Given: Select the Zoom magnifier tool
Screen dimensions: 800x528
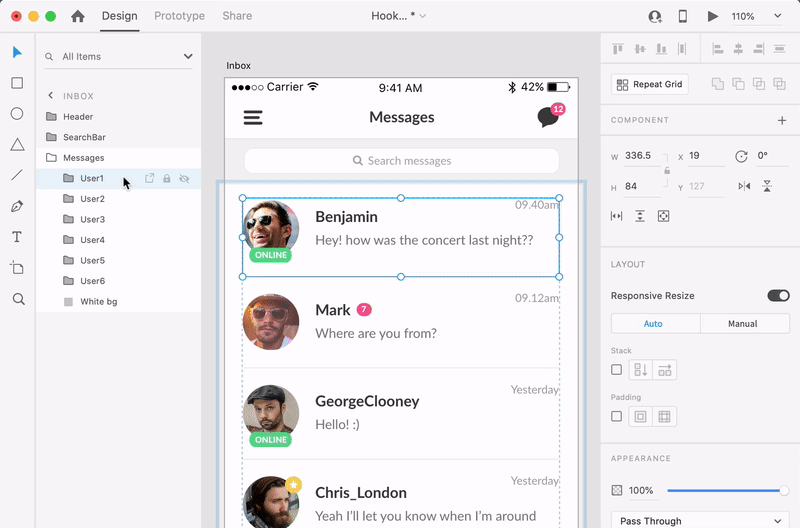Looking at the screenshot, I should point(17,299).
